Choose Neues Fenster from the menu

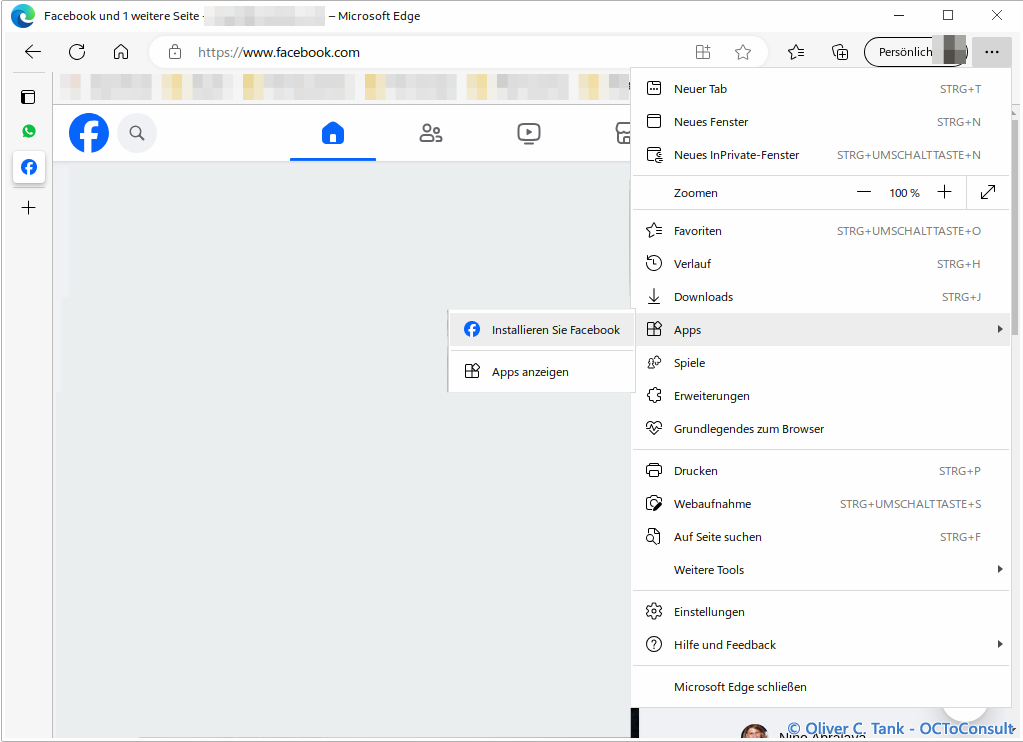coord(821,122)
